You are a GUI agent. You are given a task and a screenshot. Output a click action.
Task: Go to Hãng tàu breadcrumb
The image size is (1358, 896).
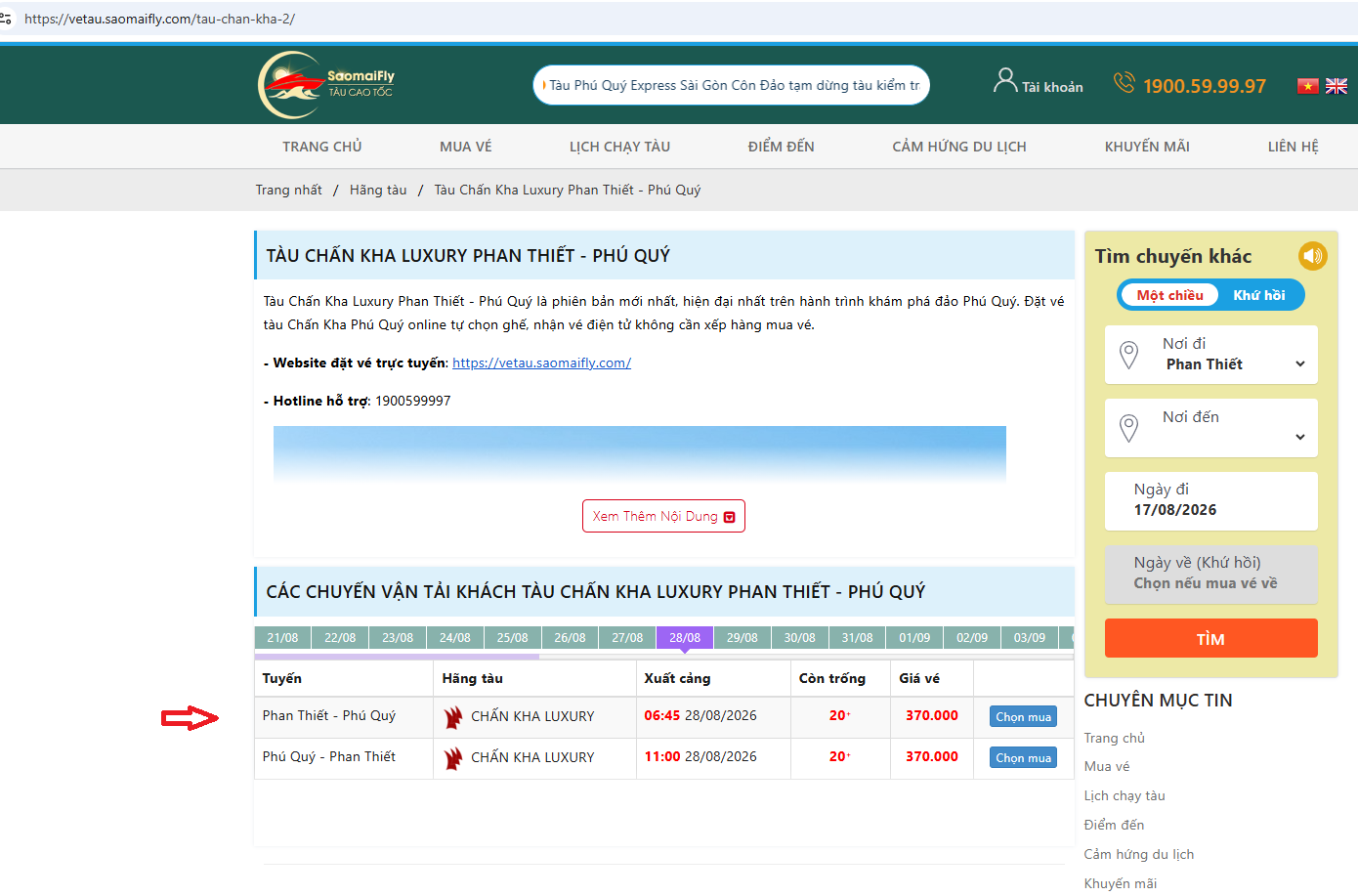pyautogui.click(x=378, y=190)
